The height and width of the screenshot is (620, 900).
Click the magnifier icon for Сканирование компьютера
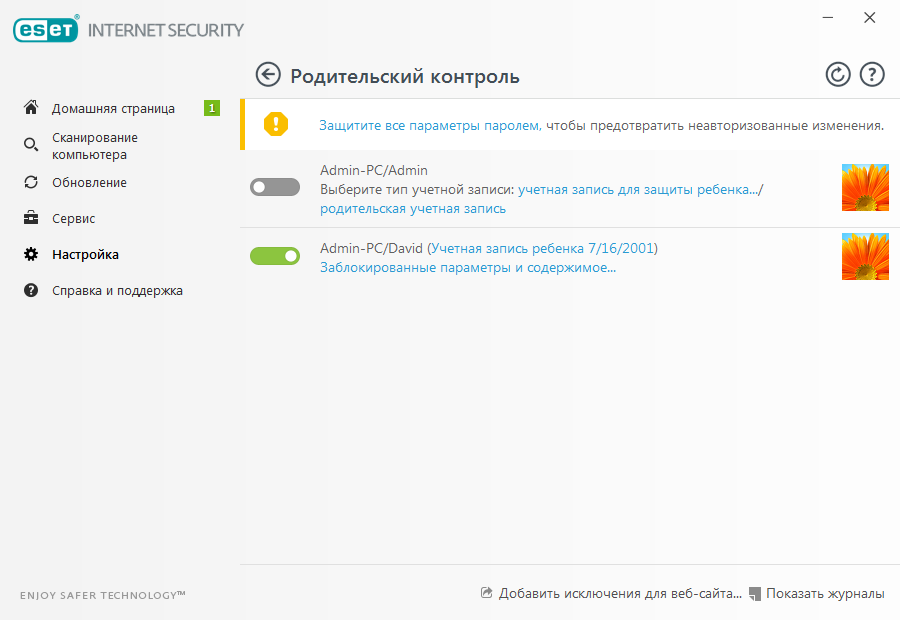coord(31,146)
